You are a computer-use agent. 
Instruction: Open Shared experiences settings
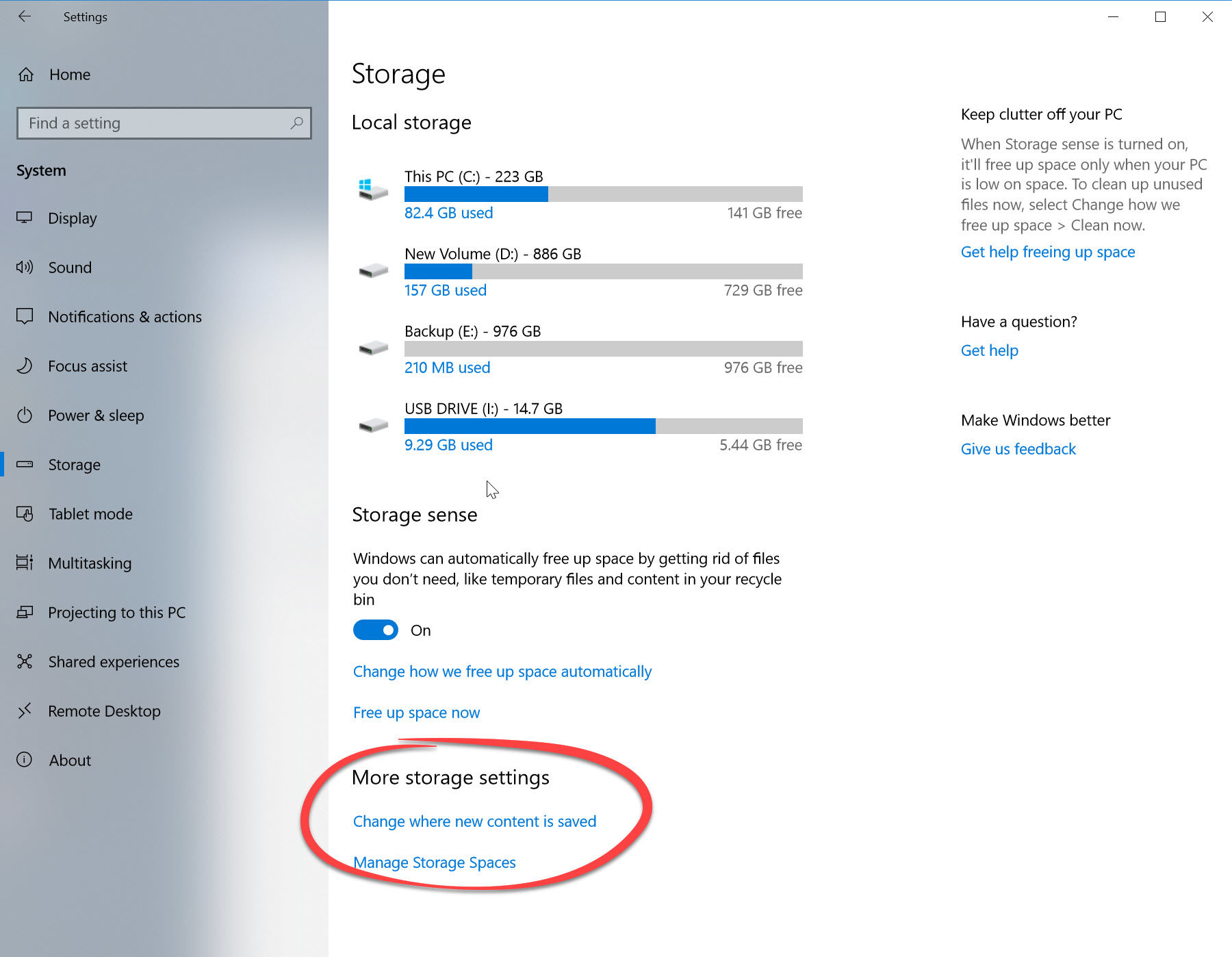[x=164, y=662]
